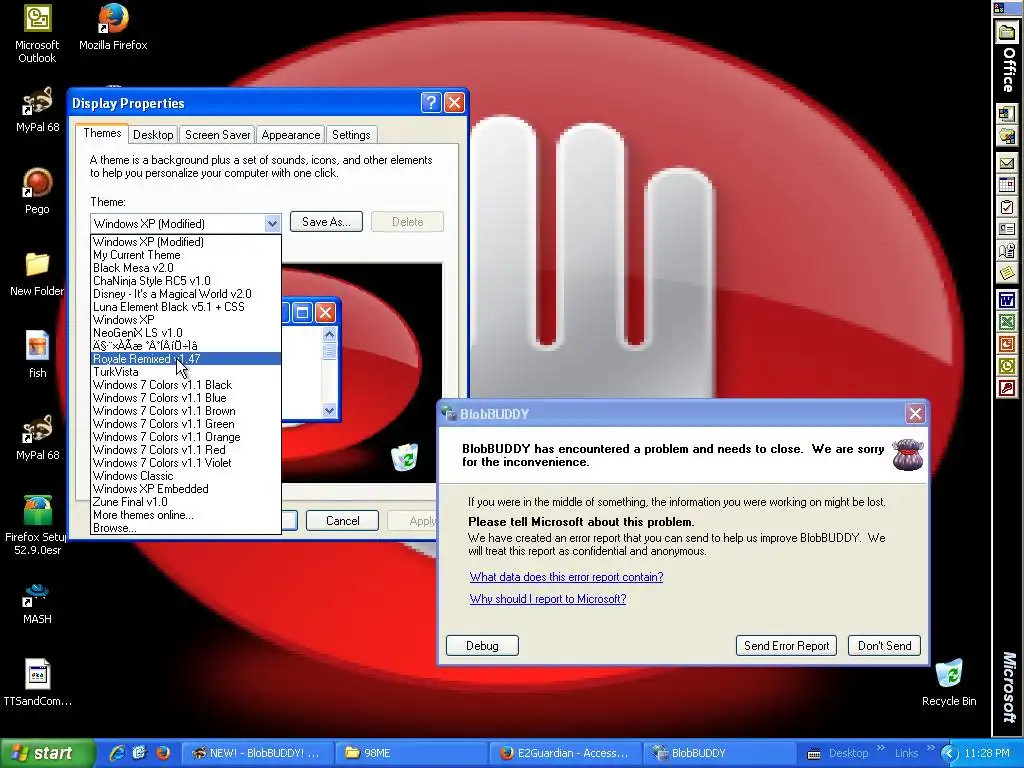
Task: Pick Windows 7 Colors v1.1 Violet
Action: tap(186, 463)
